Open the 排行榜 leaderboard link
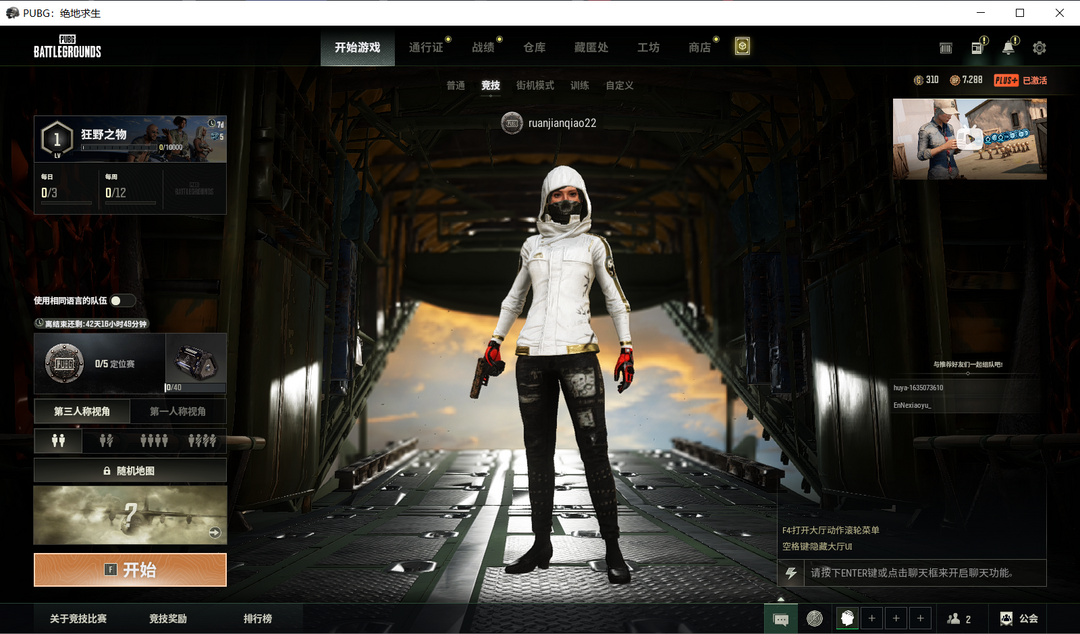The width and height of the screenshot is (1080, 634). pyautogui.click(x=258, y=619)
